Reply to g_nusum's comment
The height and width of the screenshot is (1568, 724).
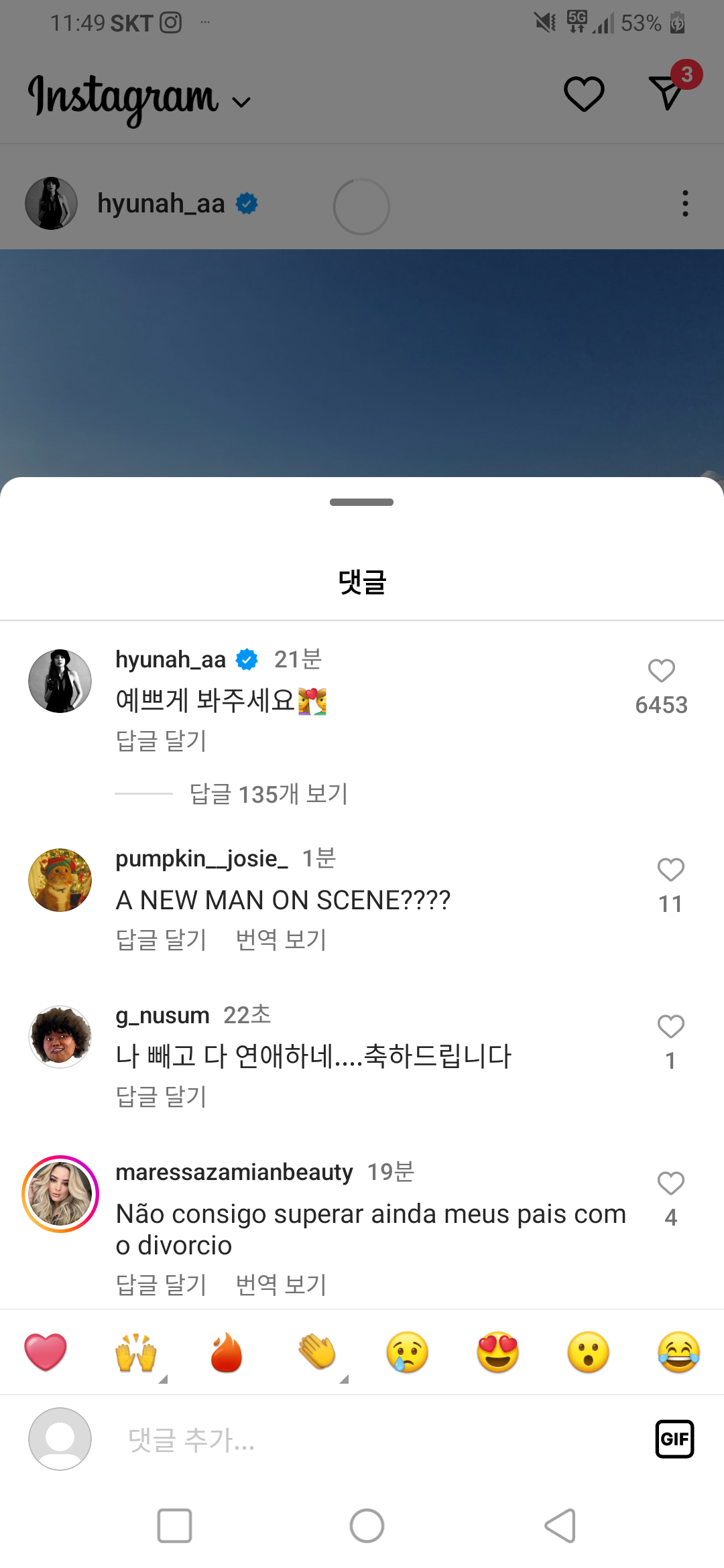point(161,1097)
